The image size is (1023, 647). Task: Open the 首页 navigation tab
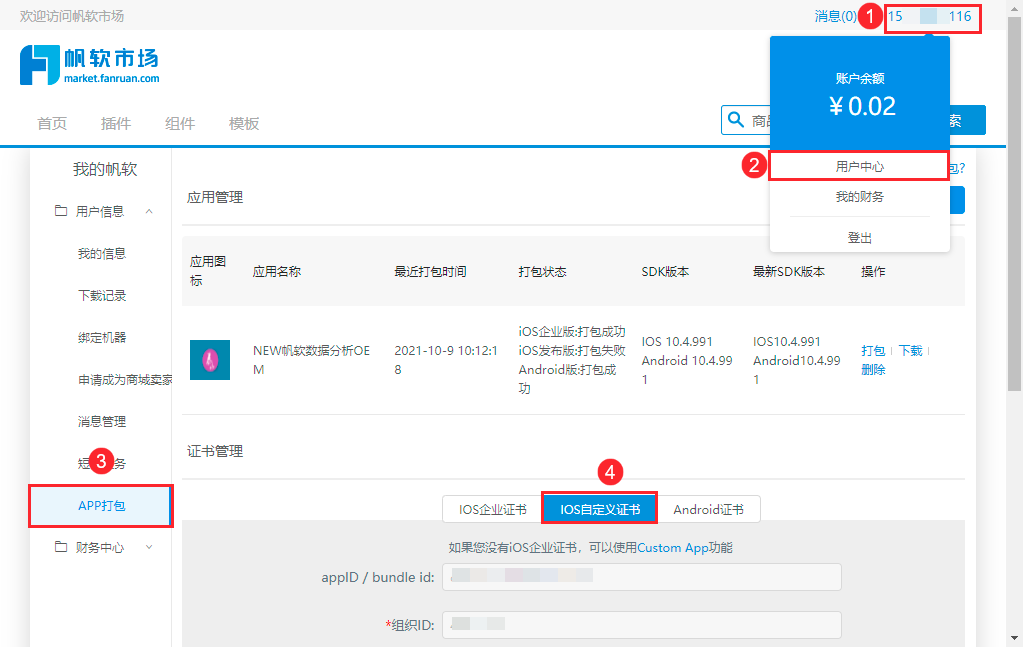point(52,123)
